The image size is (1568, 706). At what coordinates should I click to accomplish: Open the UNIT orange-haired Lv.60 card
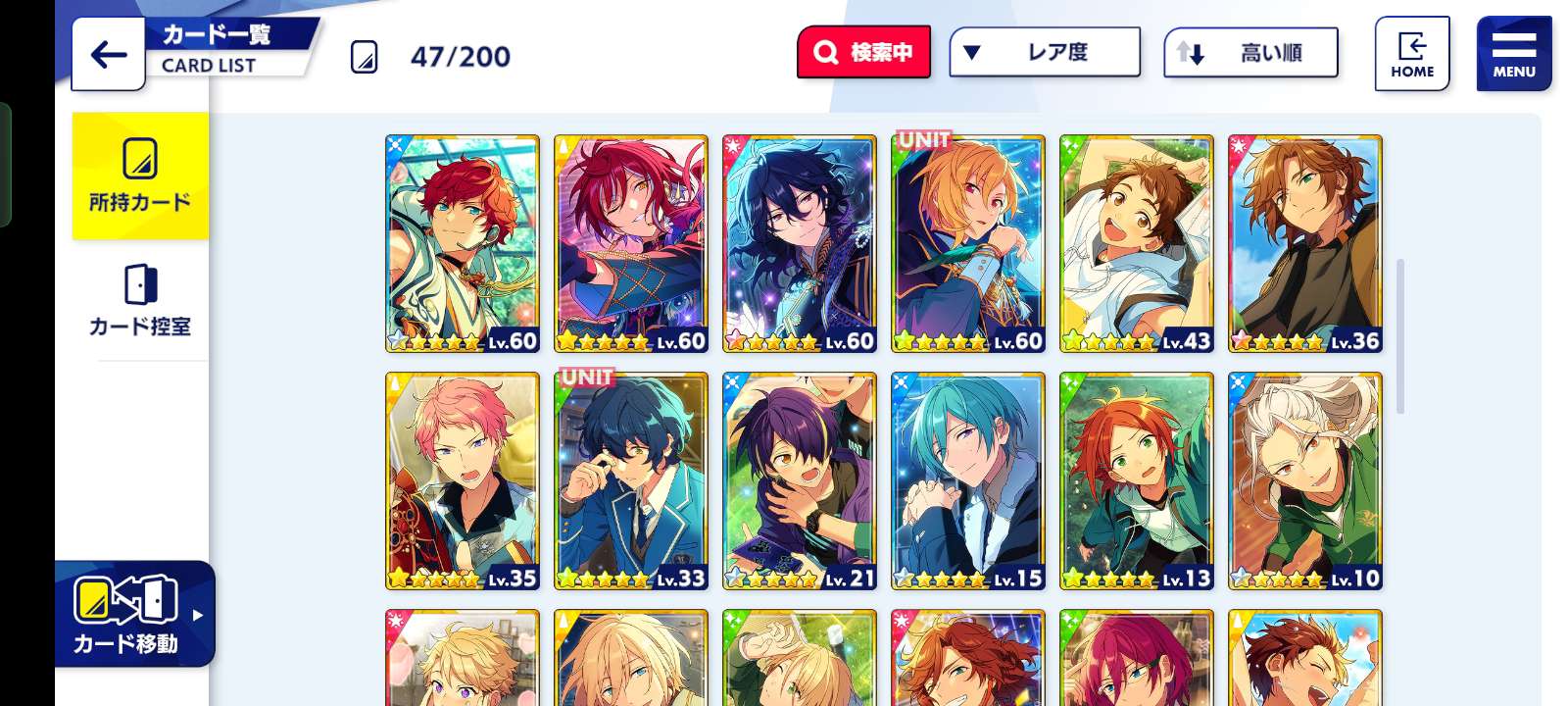(x=968, y=244)
